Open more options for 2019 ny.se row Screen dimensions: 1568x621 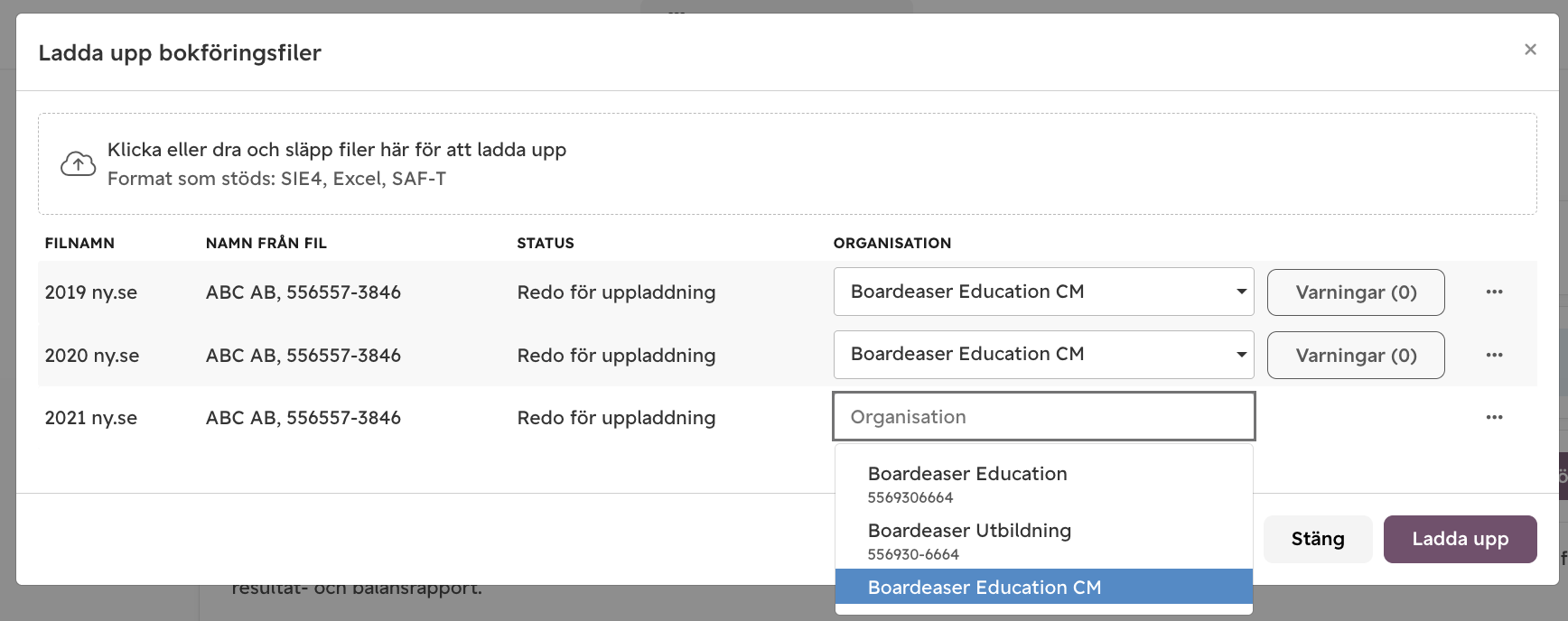(x=1494, y=292)
